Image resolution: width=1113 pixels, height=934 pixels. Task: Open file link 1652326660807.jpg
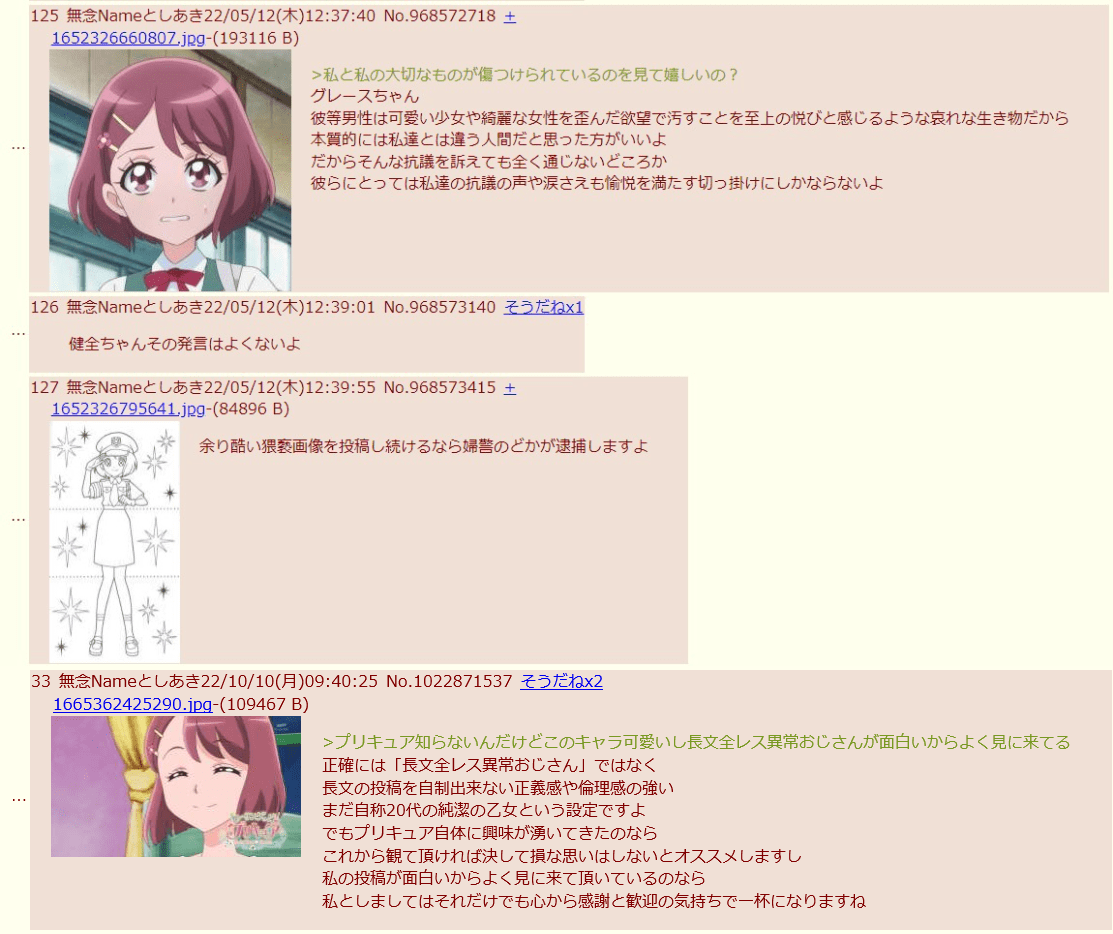128,38
